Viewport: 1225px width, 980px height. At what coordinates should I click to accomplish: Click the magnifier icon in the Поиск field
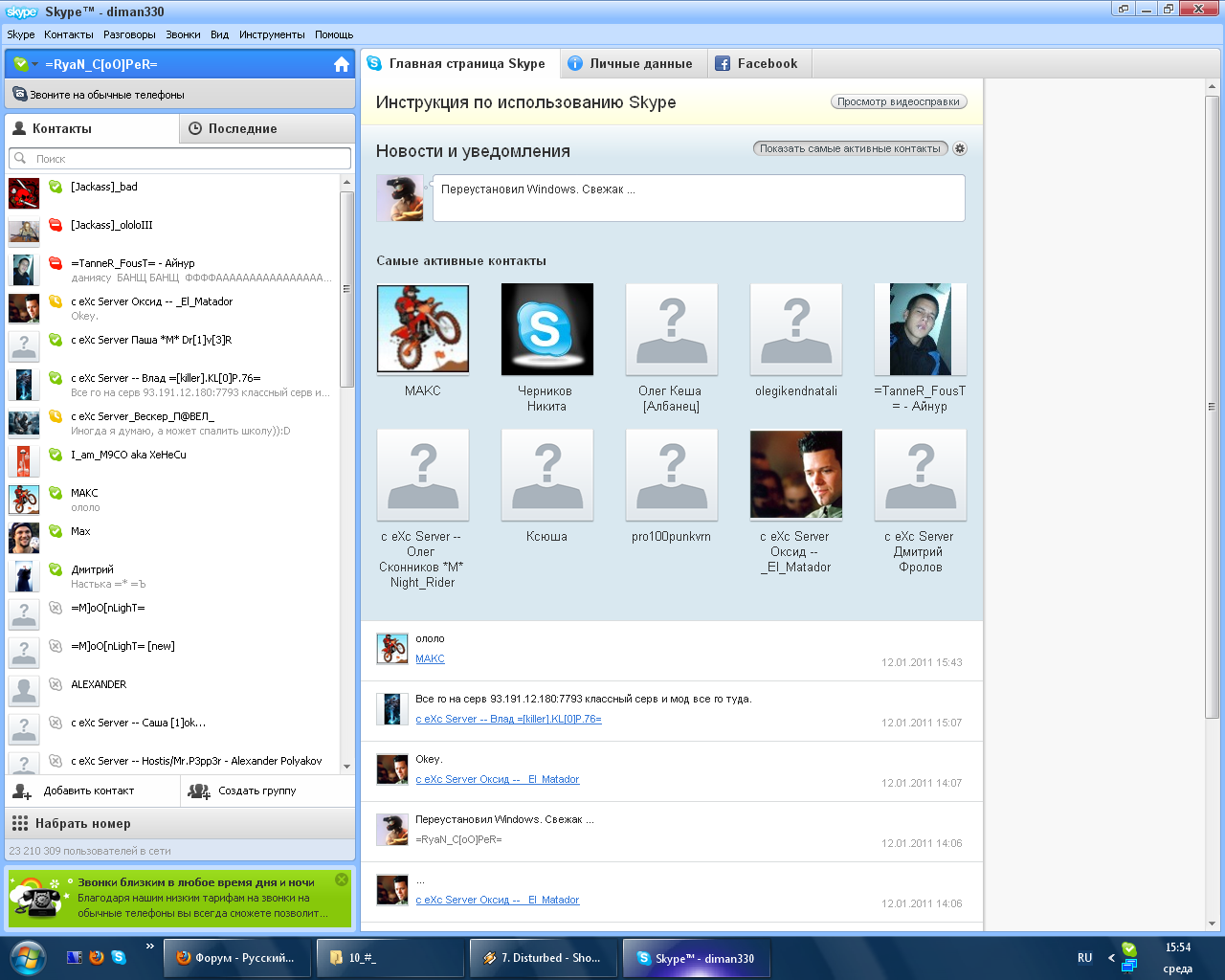click(x=20, y=158)
